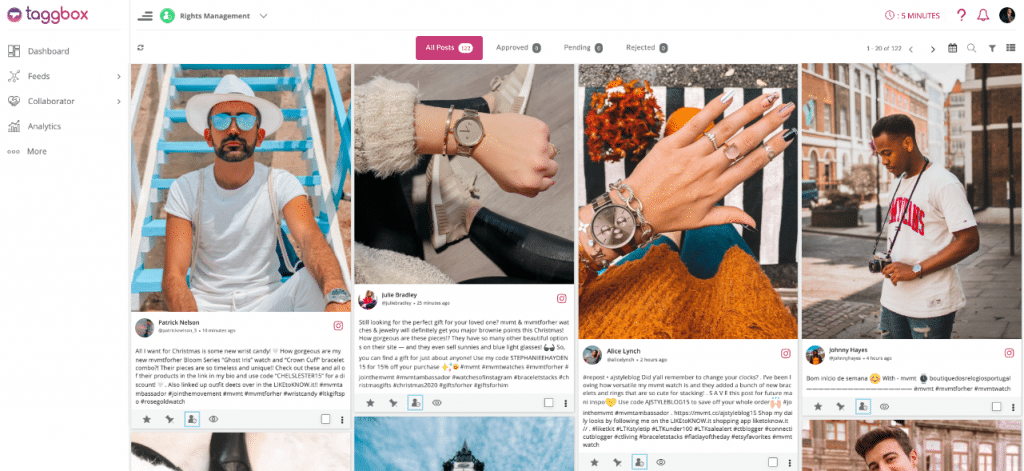Viewport: 1024px width, 471px height.
Task: Open Alice Lynch's post image
Action: click(688, 201)
